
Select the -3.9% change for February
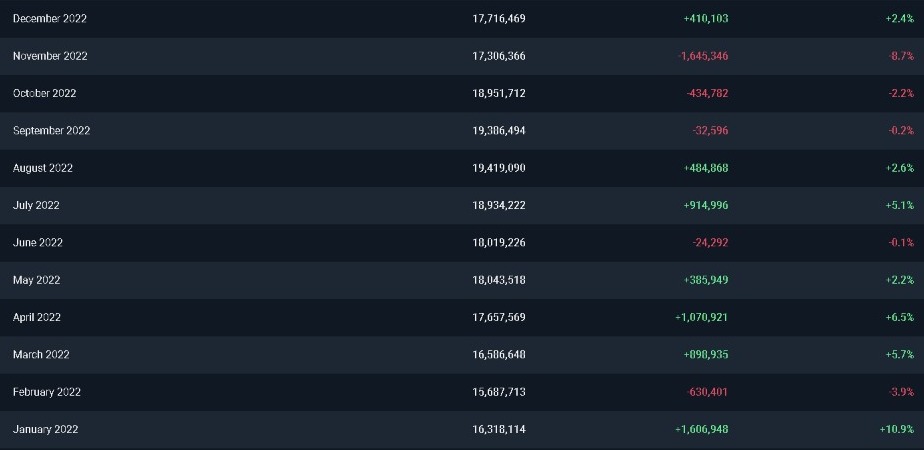(901, 392)
